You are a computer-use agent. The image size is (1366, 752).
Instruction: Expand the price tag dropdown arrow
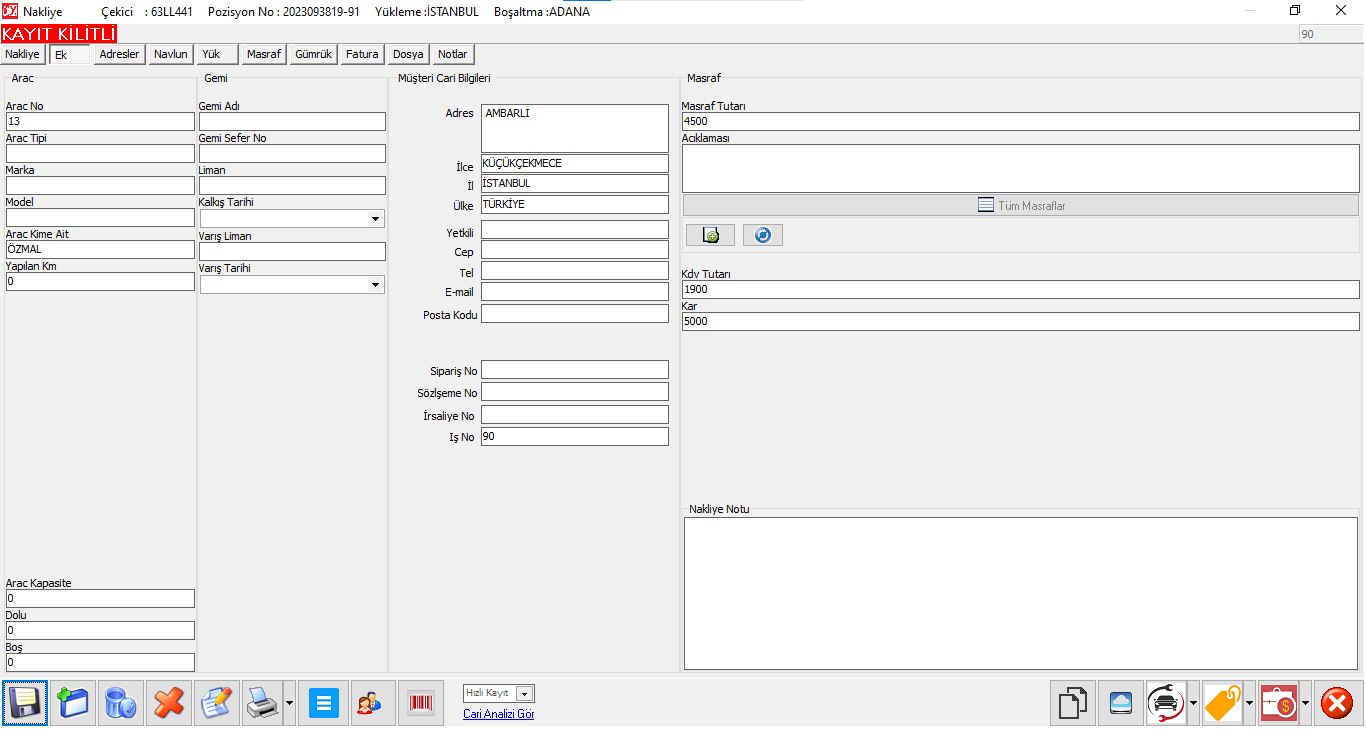[x=1249, y=703]
